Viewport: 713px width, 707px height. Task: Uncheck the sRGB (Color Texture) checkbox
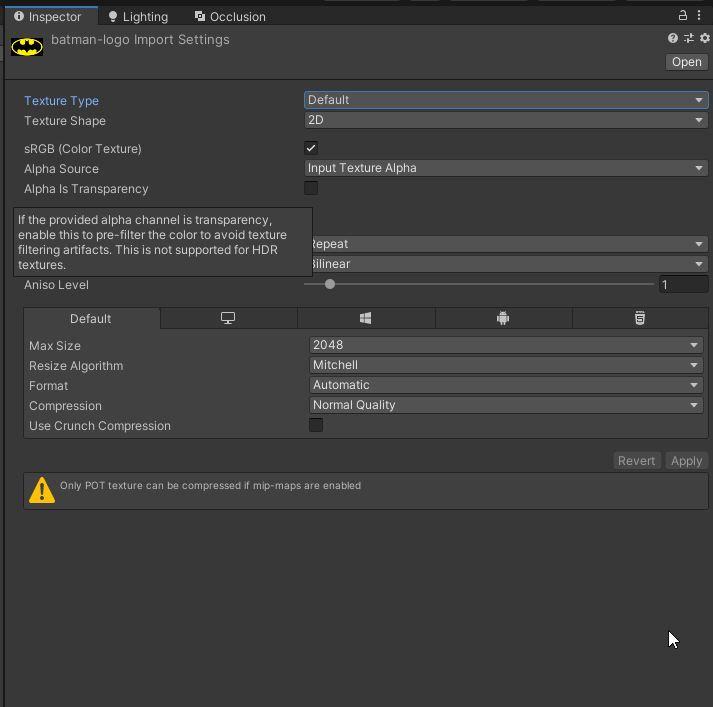(x=311, y=148)
